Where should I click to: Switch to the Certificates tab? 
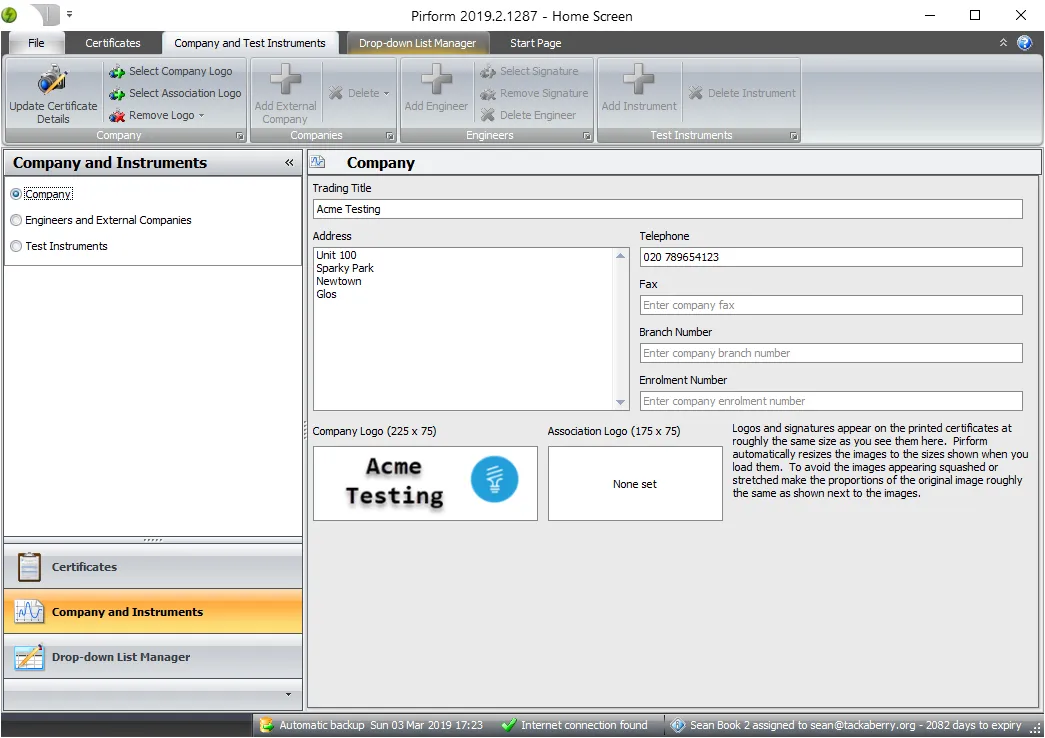[x=113, y=43]
